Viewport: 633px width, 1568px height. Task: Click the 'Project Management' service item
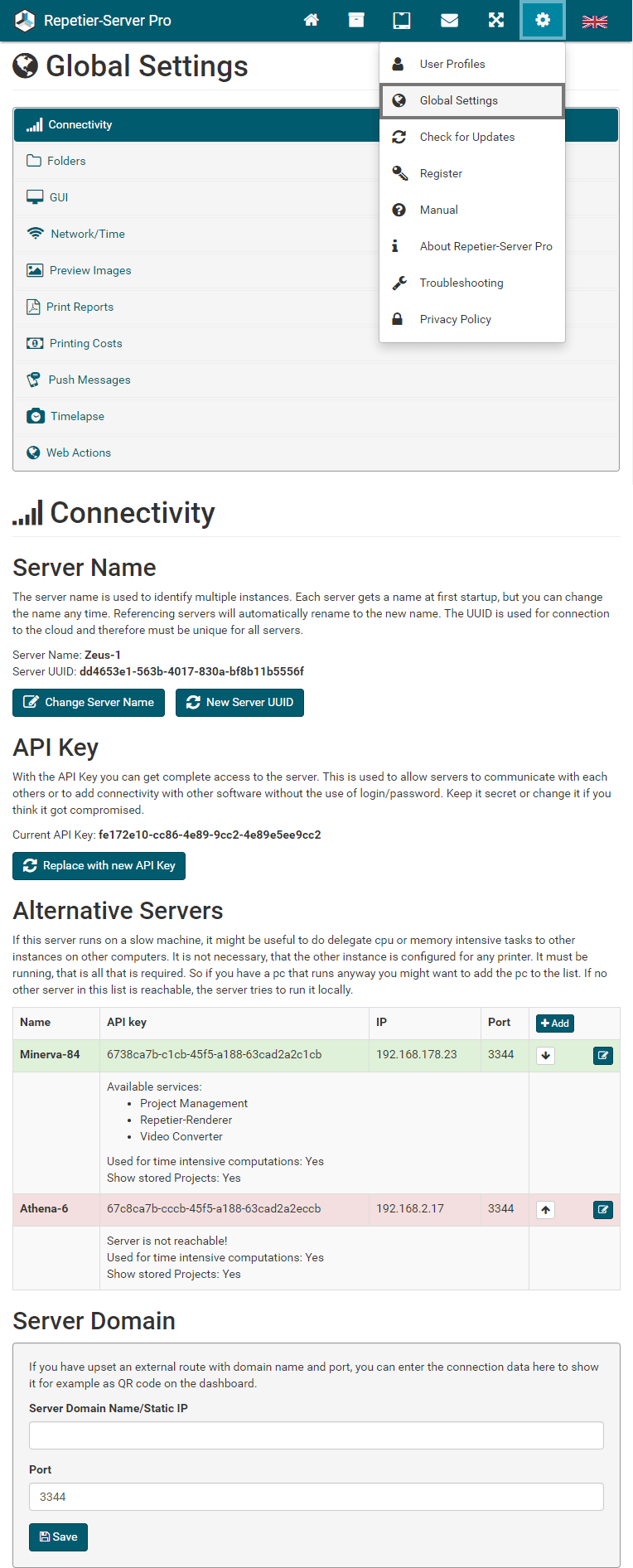coord(194,1103)
